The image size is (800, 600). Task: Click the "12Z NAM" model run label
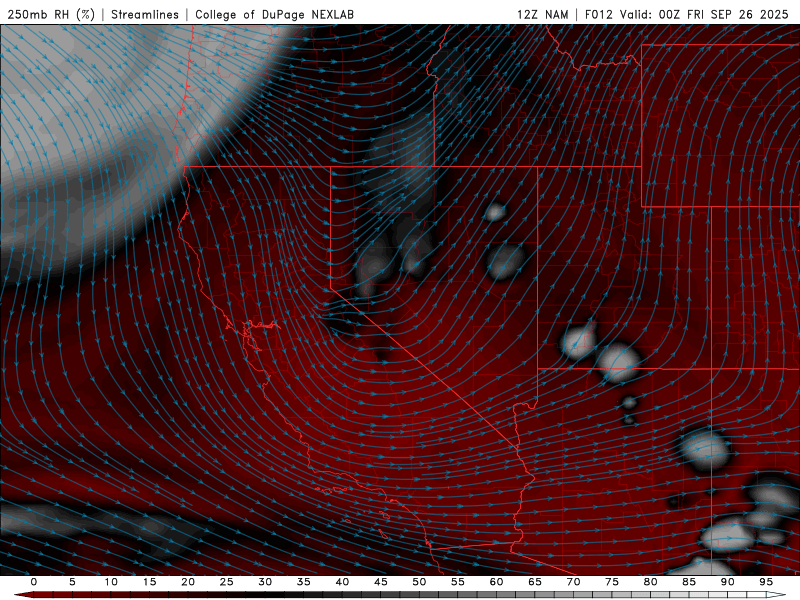point(543,14)
